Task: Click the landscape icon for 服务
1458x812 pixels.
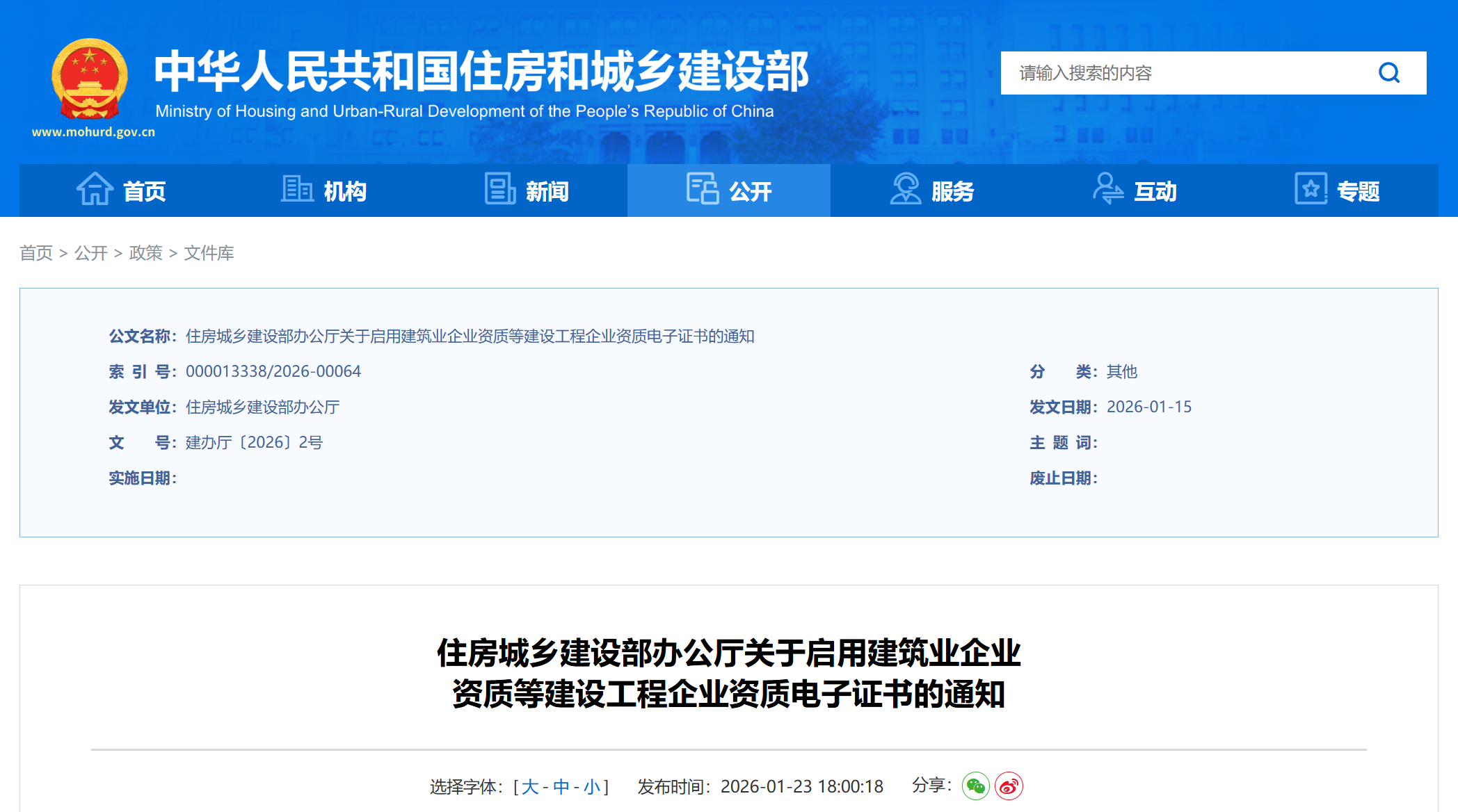Action: pyautogui.click(x=905, y=189)
